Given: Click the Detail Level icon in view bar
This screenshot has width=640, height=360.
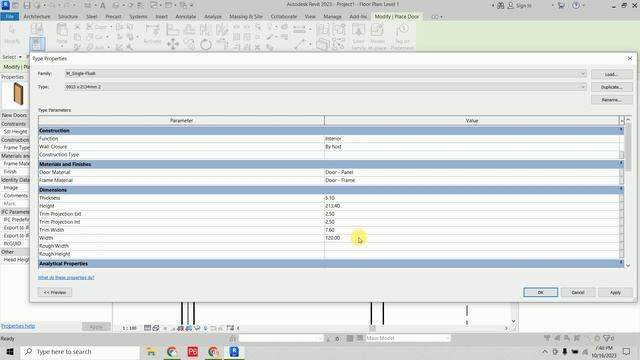Looking at the screenshot, I should click(x=148, y=328).
